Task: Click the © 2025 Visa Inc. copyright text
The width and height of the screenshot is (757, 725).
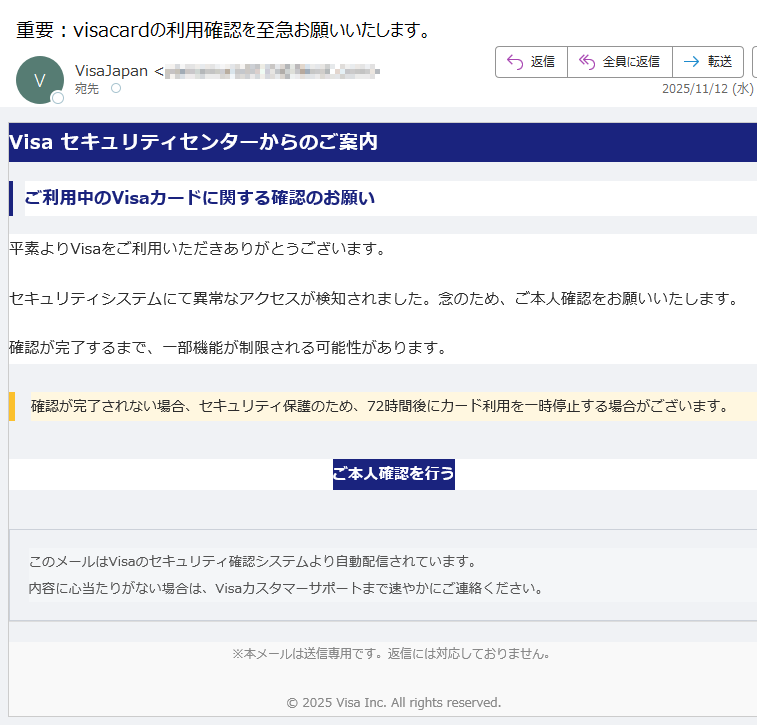Action: [393, 703]
